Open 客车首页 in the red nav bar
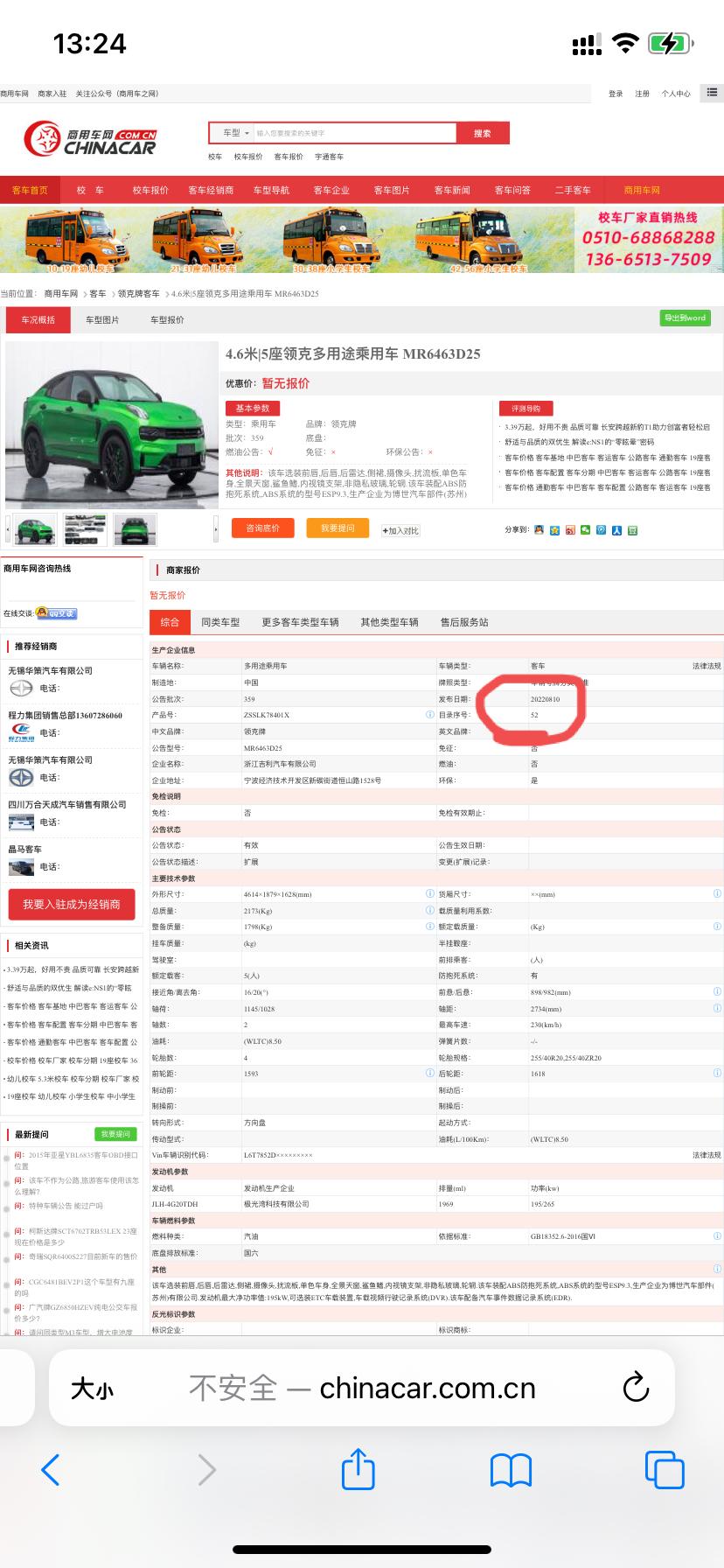Viewport: 724px width, 1568px height. (x=30, y=190)
